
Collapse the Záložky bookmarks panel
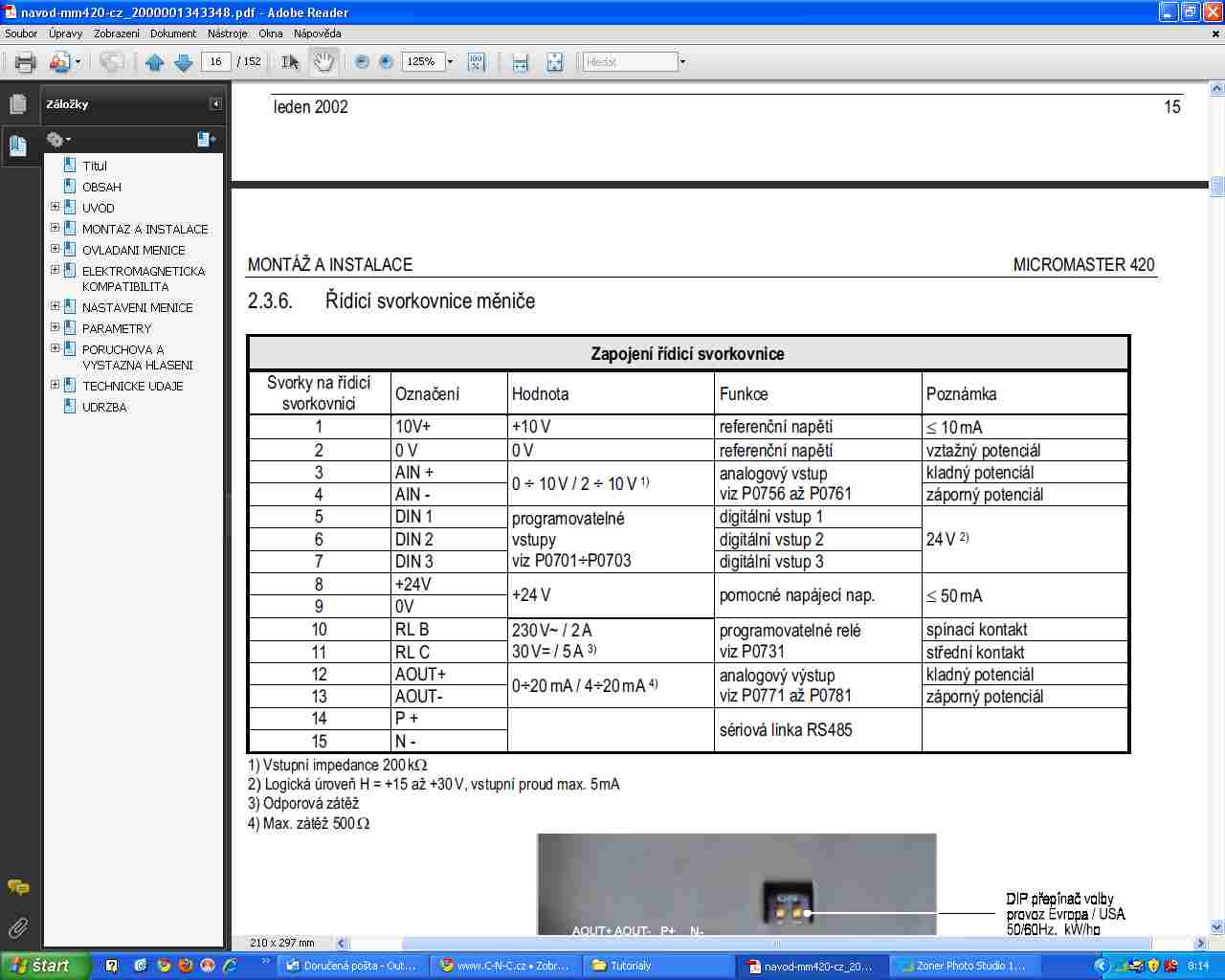[x=215, y=104]
